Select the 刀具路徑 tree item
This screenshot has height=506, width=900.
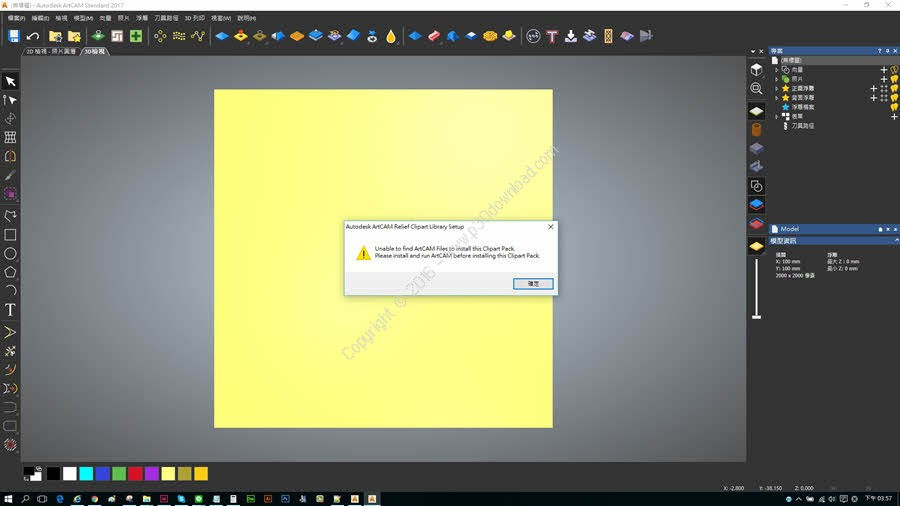click(802, 126)
